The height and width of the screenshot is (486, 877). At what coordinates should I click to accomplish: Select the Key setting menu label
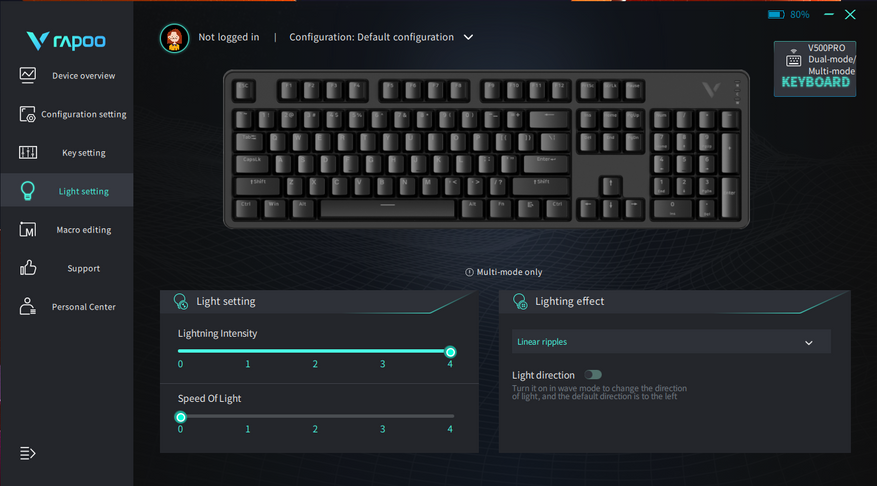pos(83,153)
